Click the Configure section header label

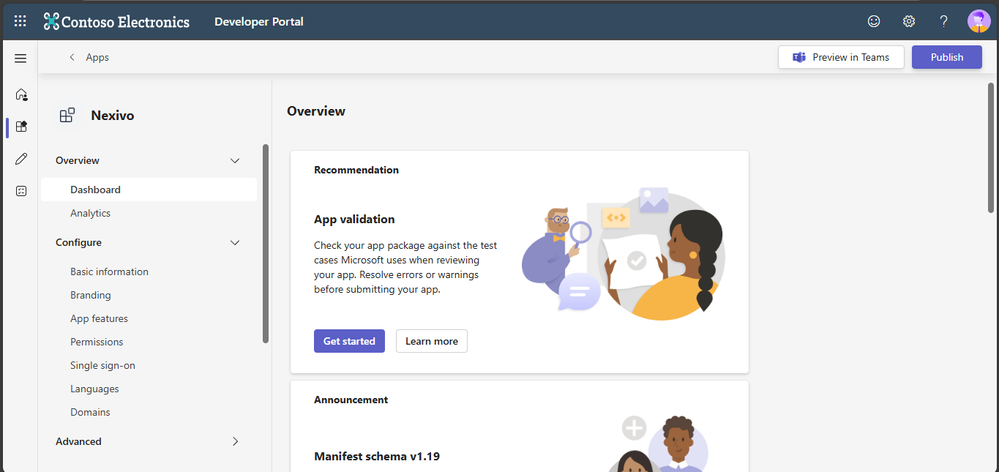[x=78, y=243]
